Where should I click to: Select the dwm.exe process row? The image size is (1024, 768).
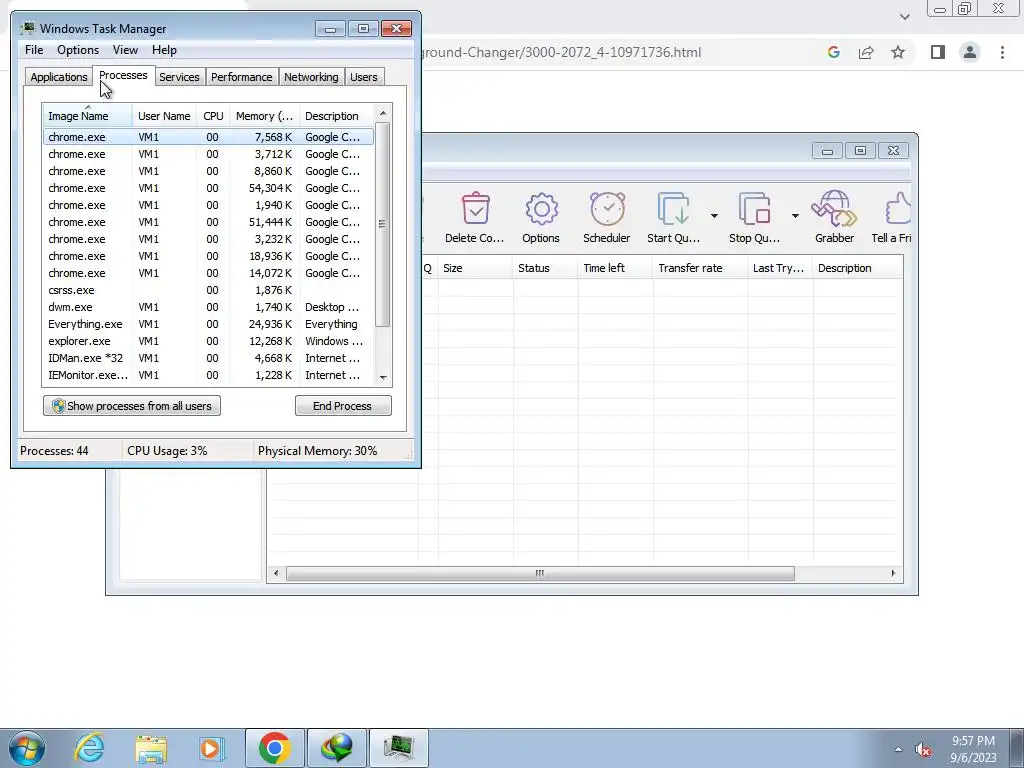pyautogui.click(x=208, y=307)
